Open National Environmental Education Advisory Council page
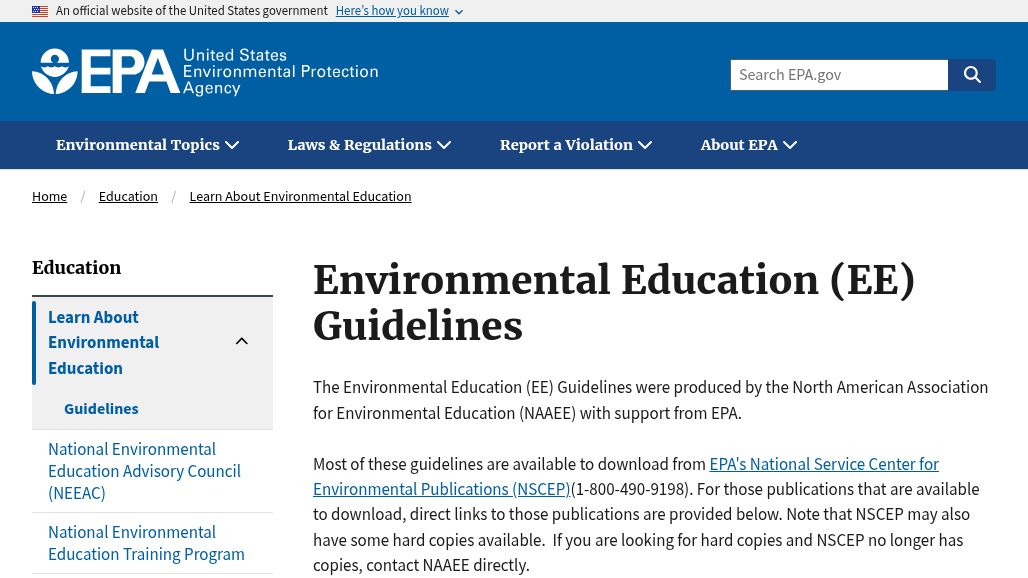This screenshot has height=578, width=1028. 144,471
